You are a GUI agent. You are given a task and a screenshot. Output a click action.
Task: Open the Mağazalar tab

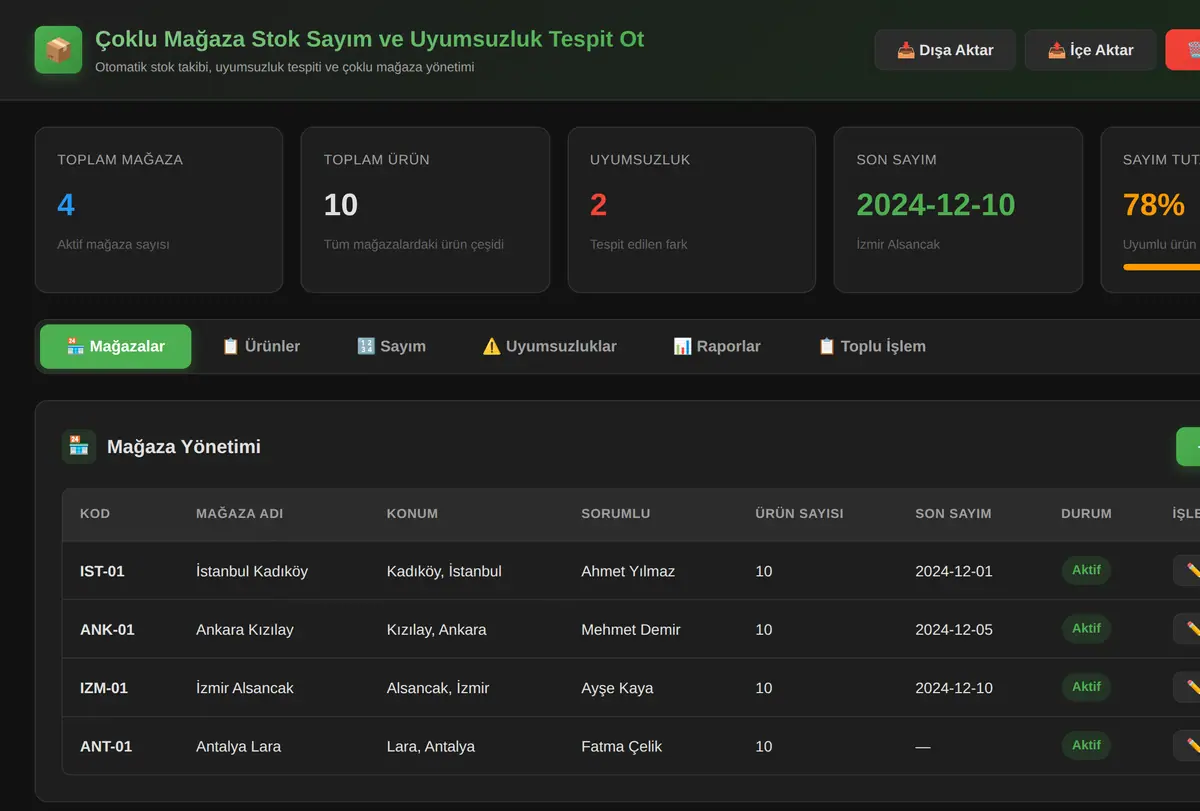pos(116,347)
